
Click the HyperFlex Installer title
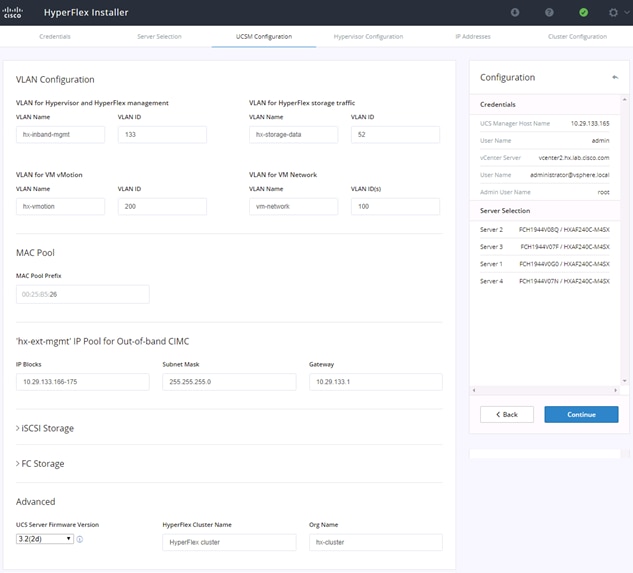(86, 13)
